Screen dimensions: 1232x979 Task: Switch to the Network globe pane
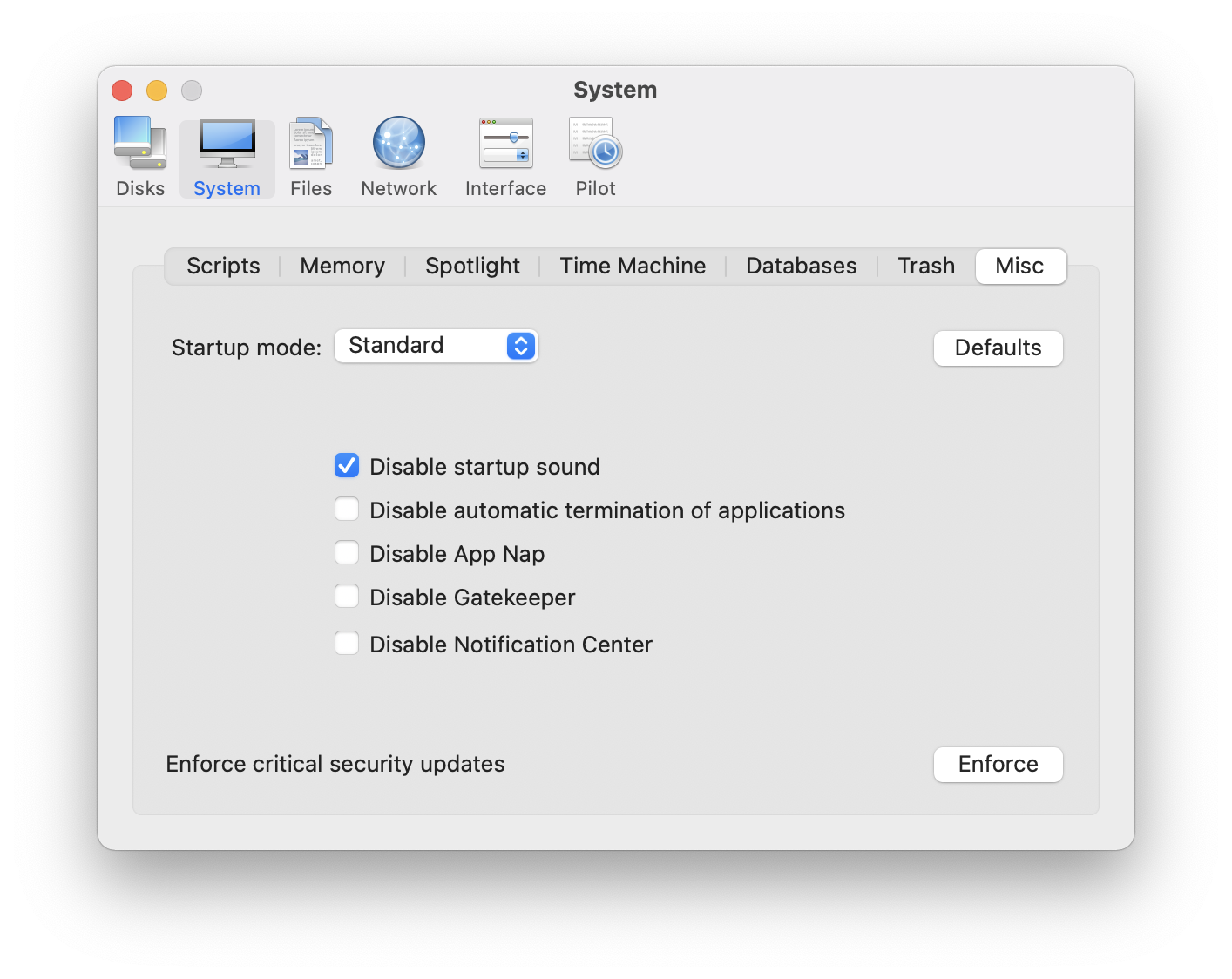click(x=399, y=158)
